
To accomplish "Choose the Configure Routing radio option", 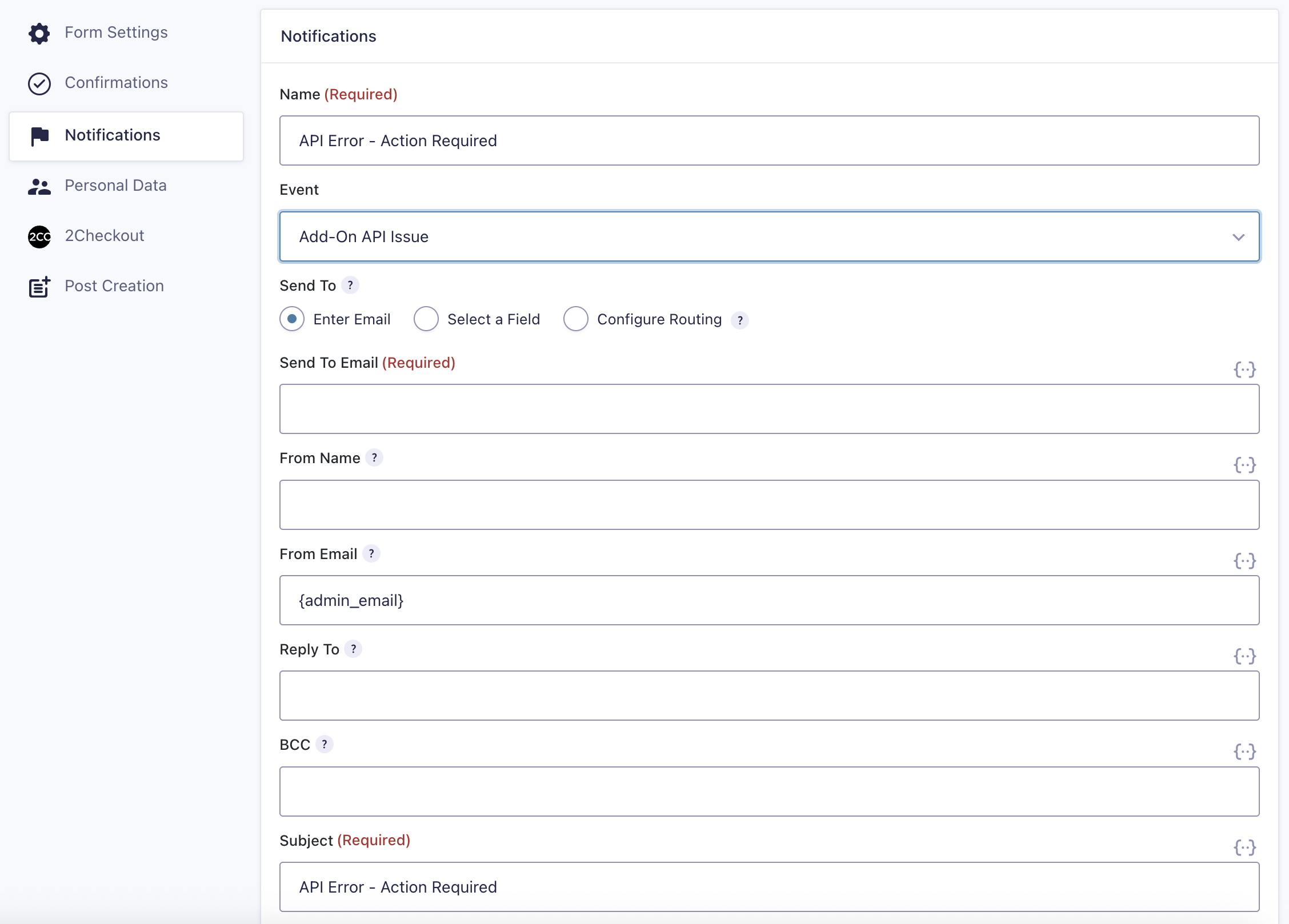I will pyautogui.click(x=576, y=319).
